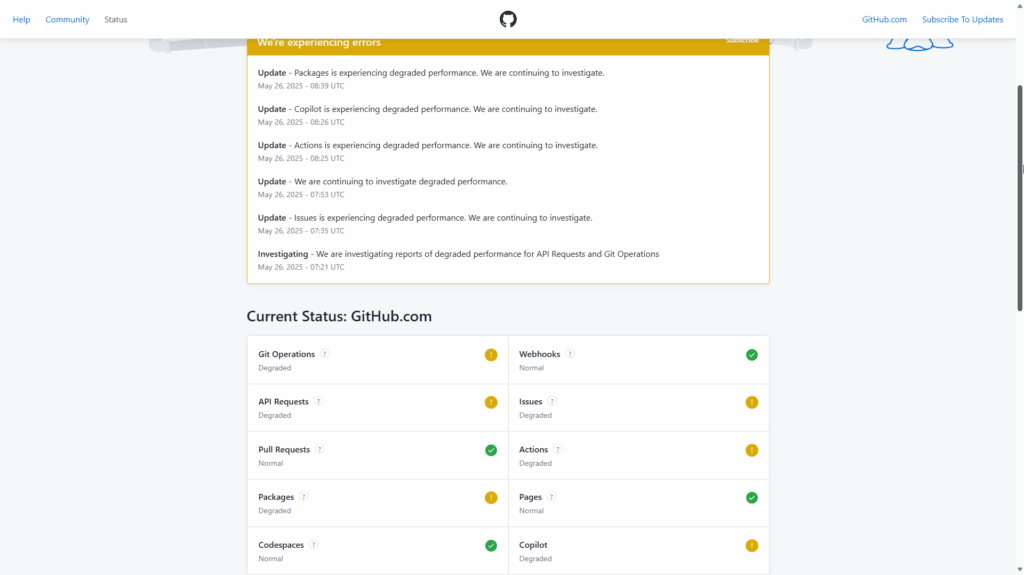This screenshot has width=1024, height=575.
Task: Click the Packages degraded performance update text
Action: click(431, 73)
